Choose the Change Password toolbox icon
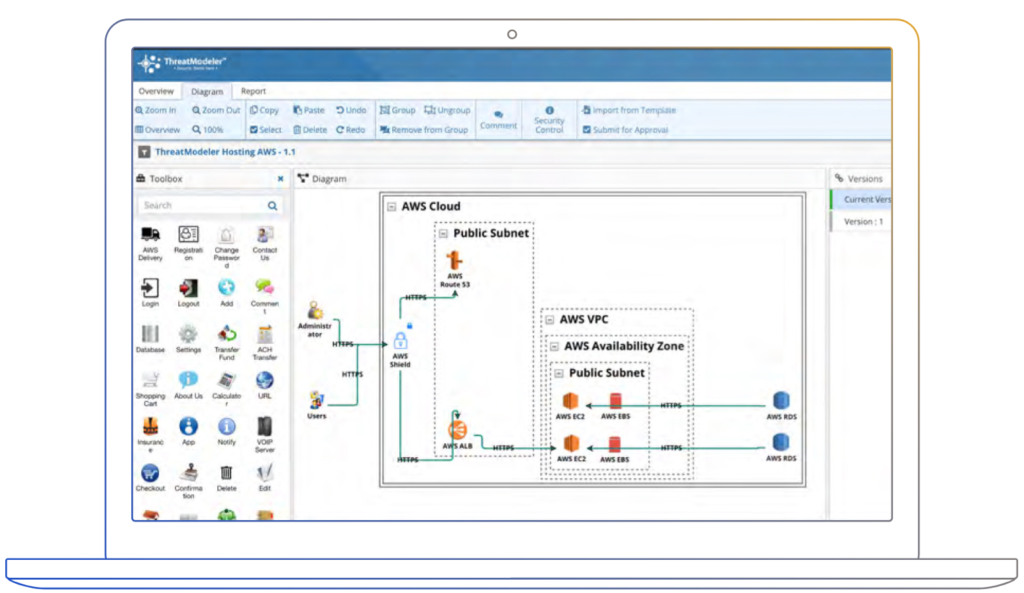The image size is (1024, 593). [x=226, y=234]
